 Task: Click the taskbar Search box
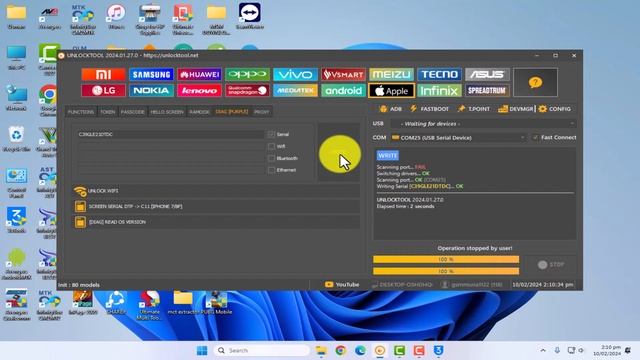point(262,351)
